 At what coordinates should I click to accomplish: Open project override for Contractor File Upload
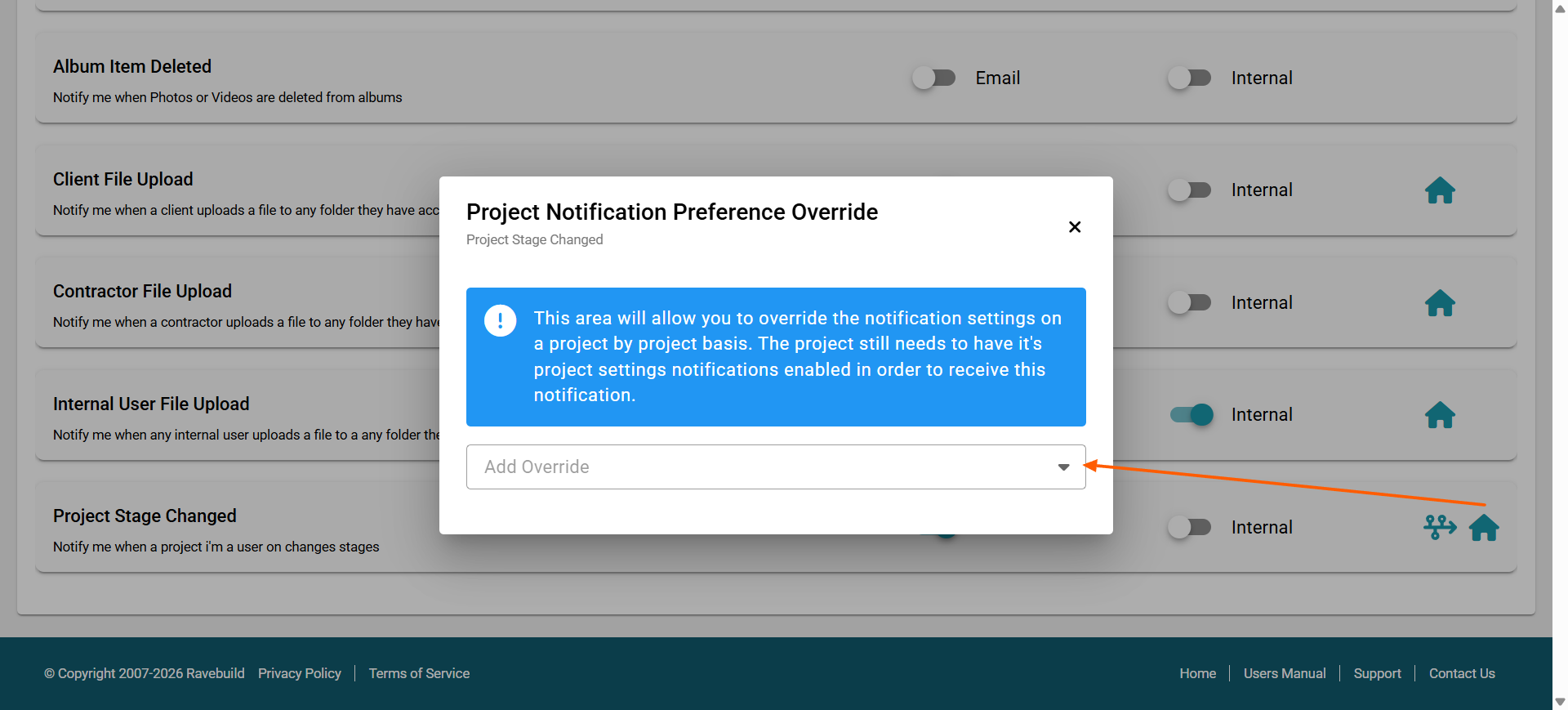click(x=1440, y=303)
